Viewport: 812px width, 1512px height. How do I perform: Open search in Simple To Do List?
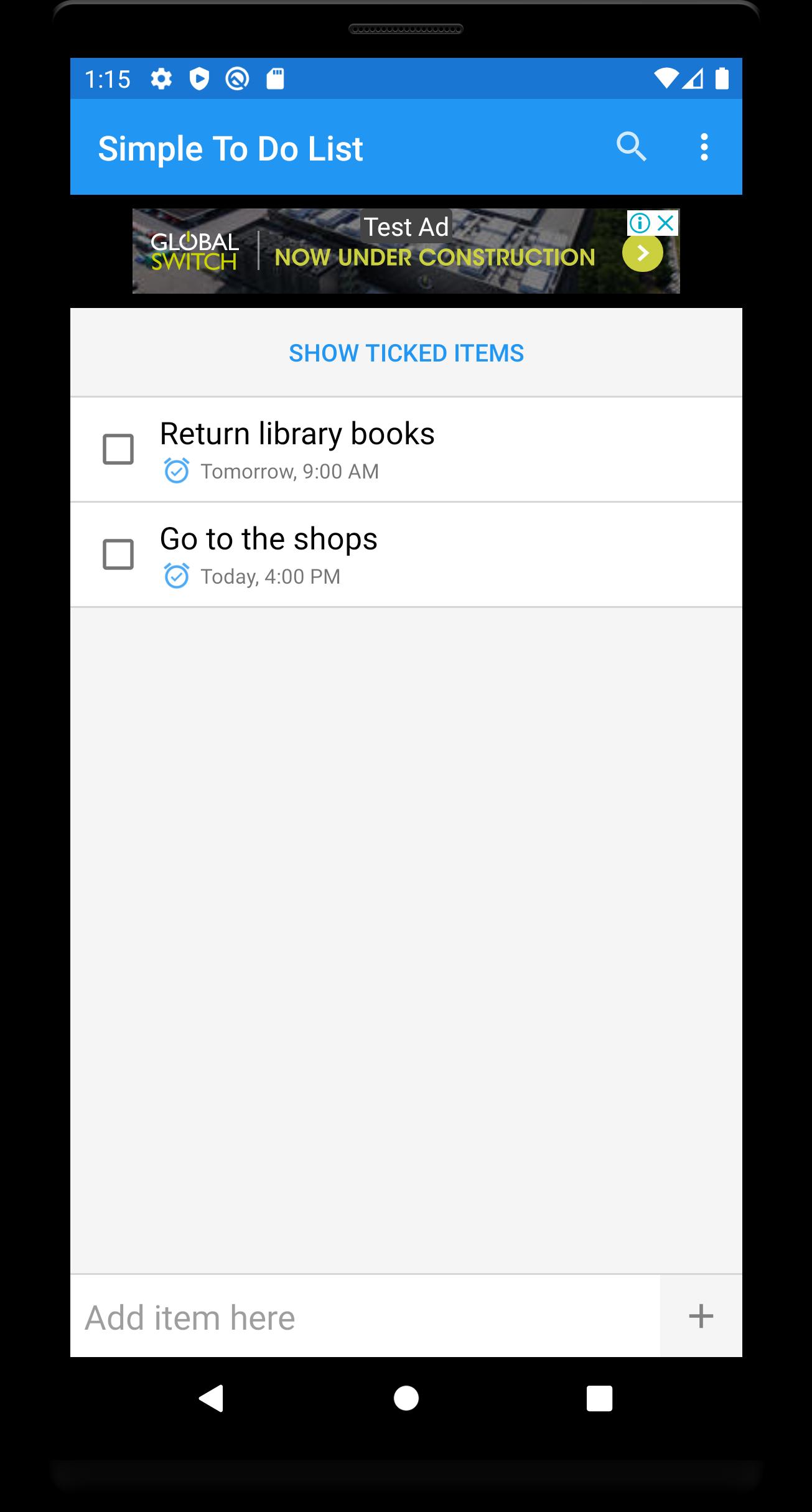(x=631, y=147)
